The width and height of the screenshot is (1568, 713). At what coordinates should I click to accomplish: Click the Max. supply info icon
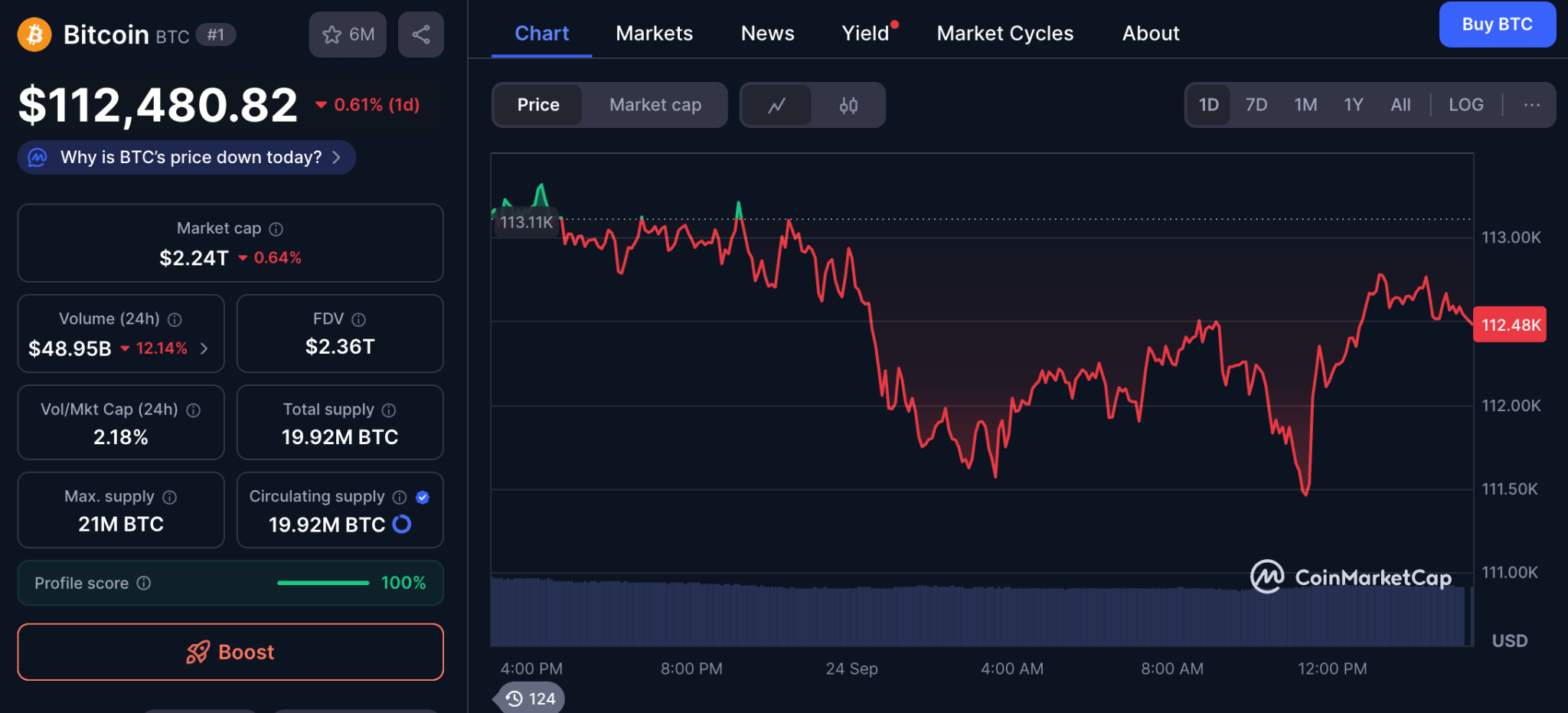tap(170, 497)
